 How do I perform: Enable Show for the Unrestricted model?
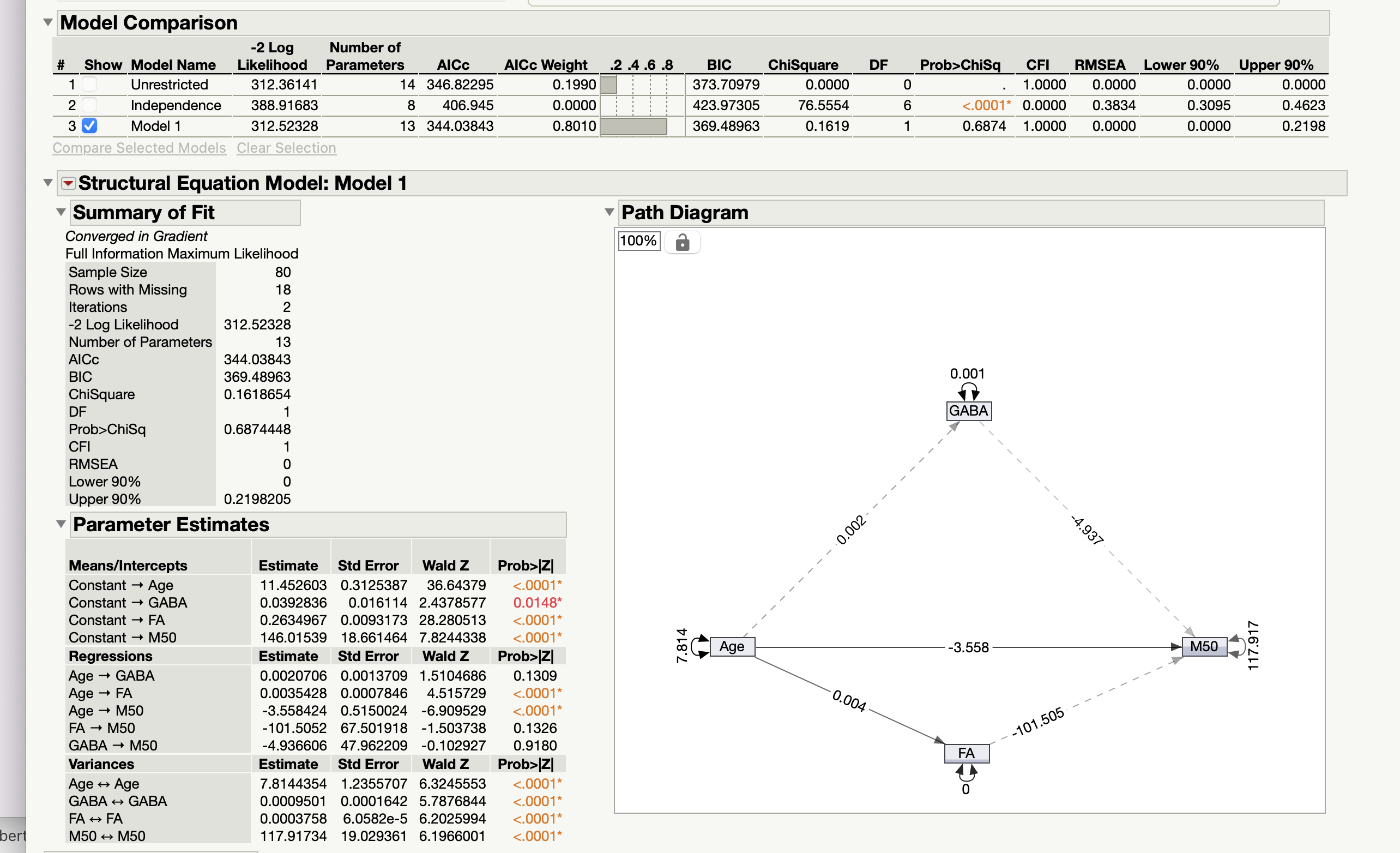[89, 84]
